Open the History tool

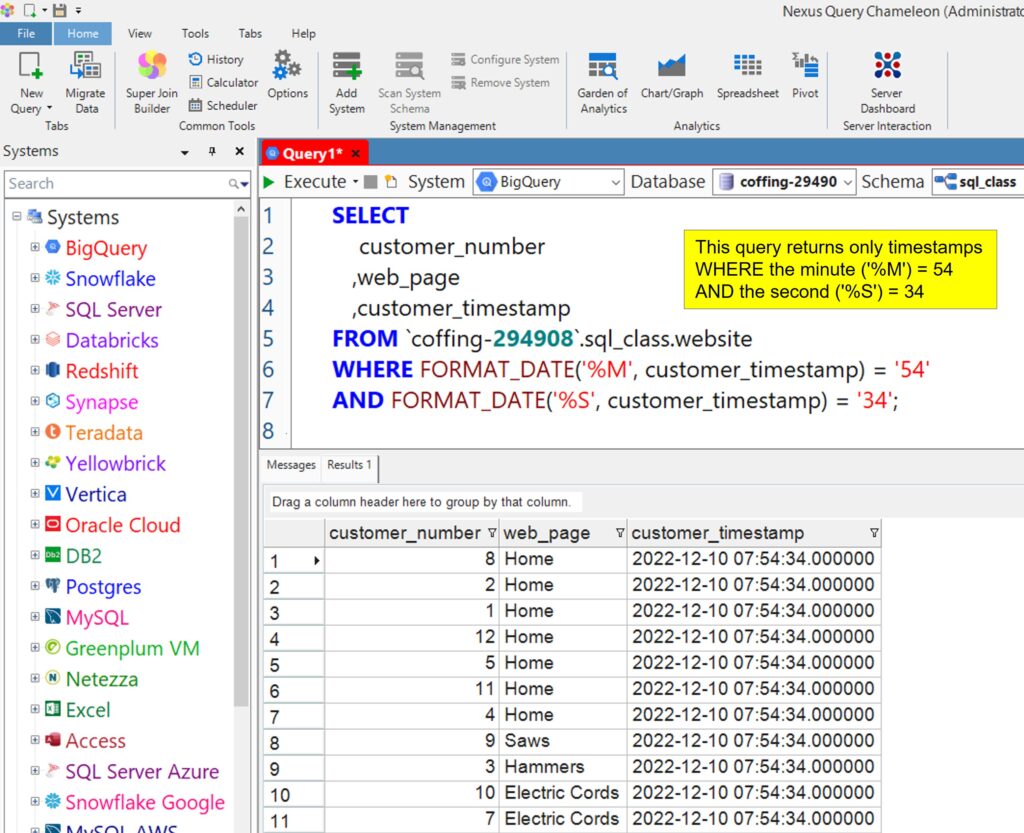coord(216,60)
